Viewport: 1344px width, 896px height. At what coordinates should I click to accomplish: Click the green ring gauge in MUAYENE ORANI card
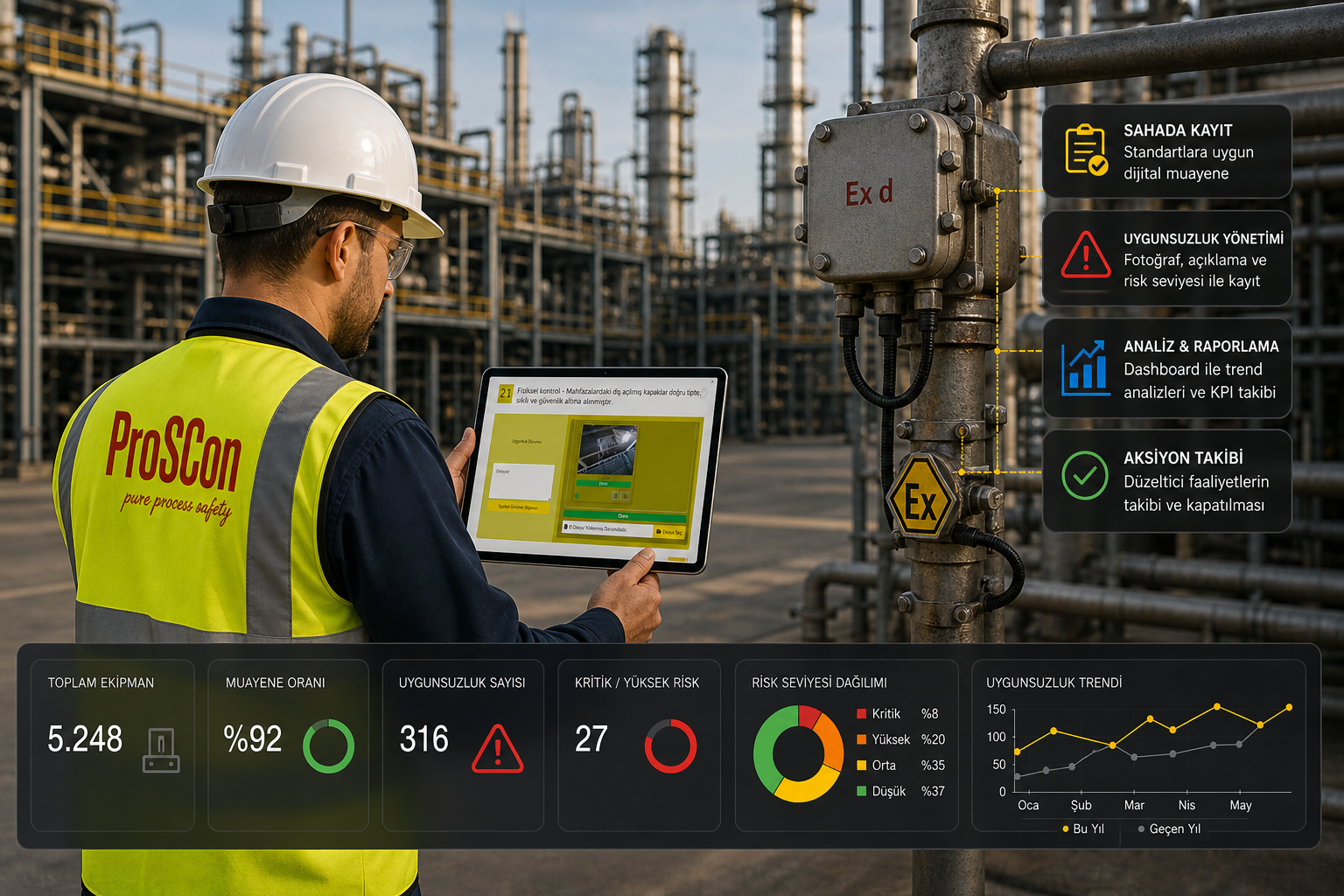(x=328, y=745)
